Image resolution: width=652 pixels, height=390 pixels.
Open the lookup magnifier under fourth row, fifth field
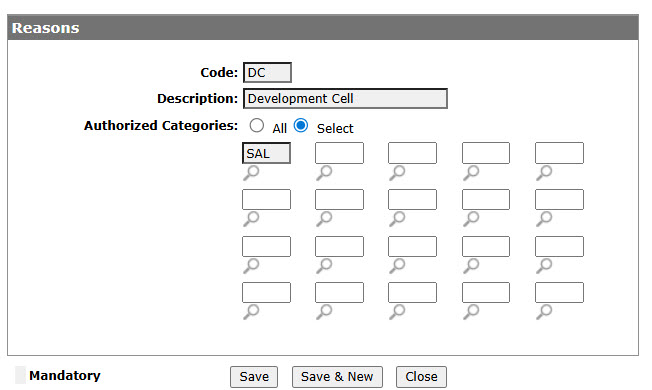(544, 312)
